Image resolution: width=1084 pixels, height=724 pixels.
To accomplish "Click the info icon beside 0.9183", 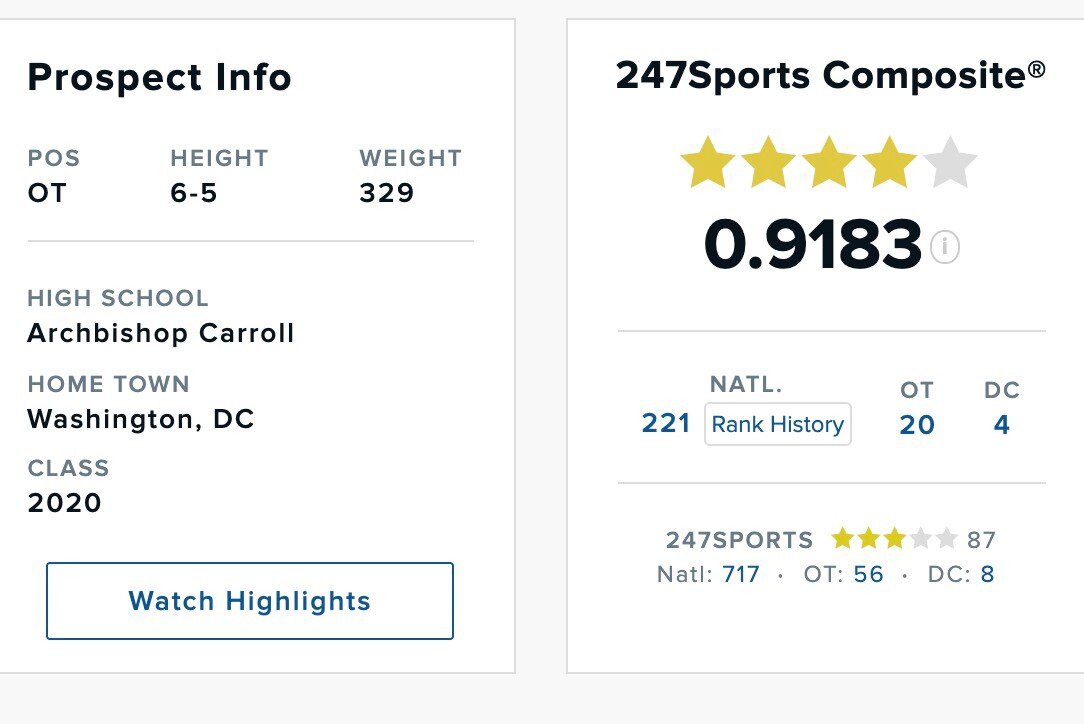I will [945, 247].
